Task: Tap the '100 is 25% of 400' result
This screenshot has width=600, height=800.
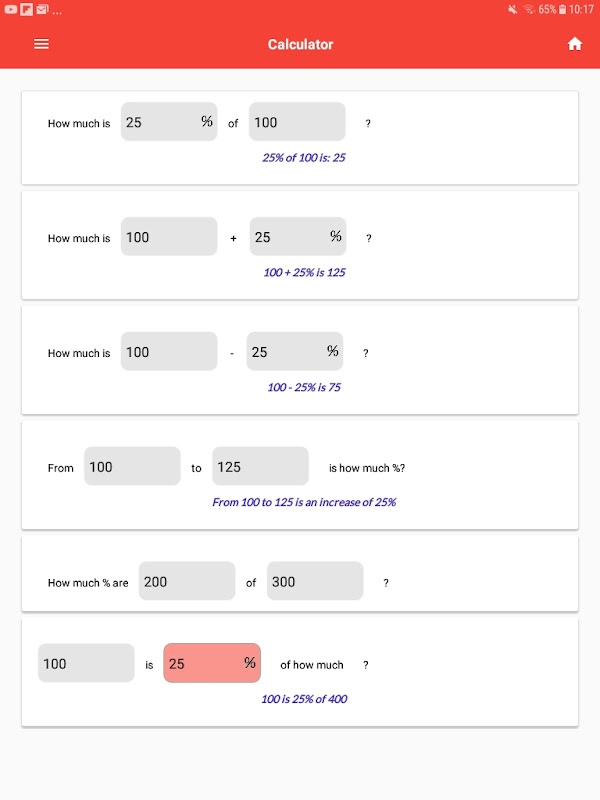Action: coord(304,699)
